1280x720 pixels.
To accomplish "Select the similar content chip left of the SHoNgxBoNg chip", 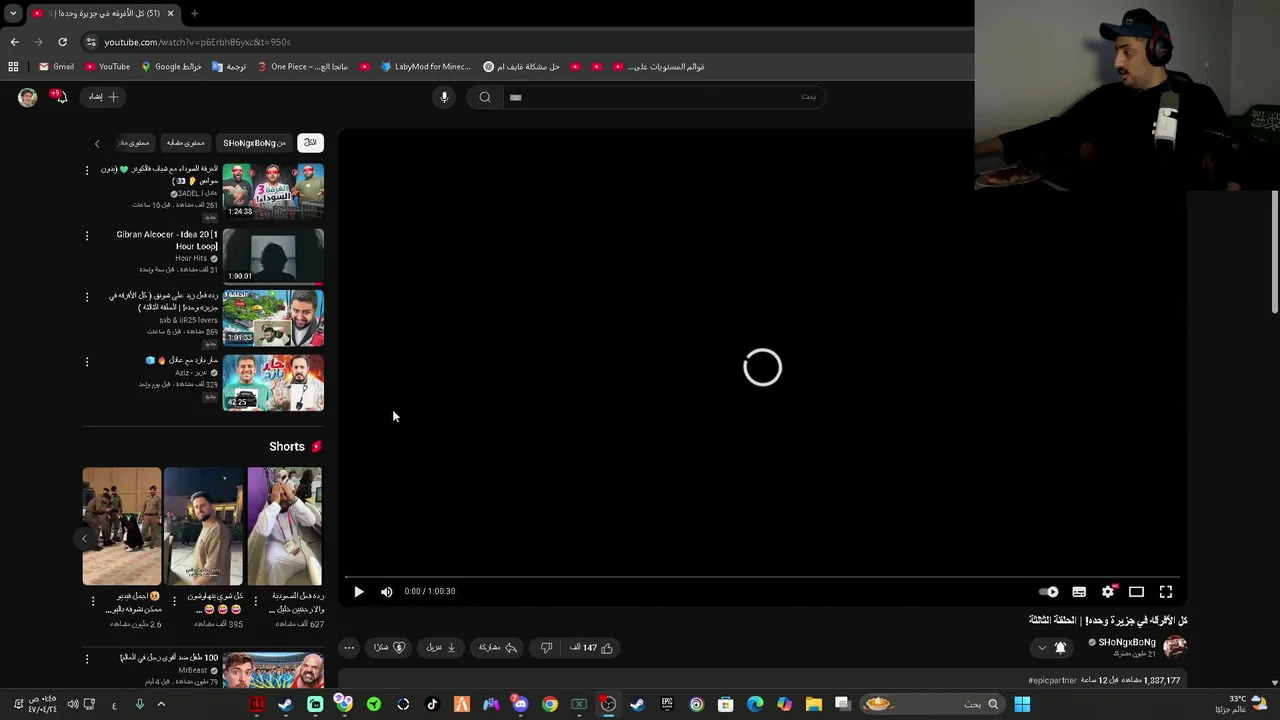I will [x=185, y=143].
